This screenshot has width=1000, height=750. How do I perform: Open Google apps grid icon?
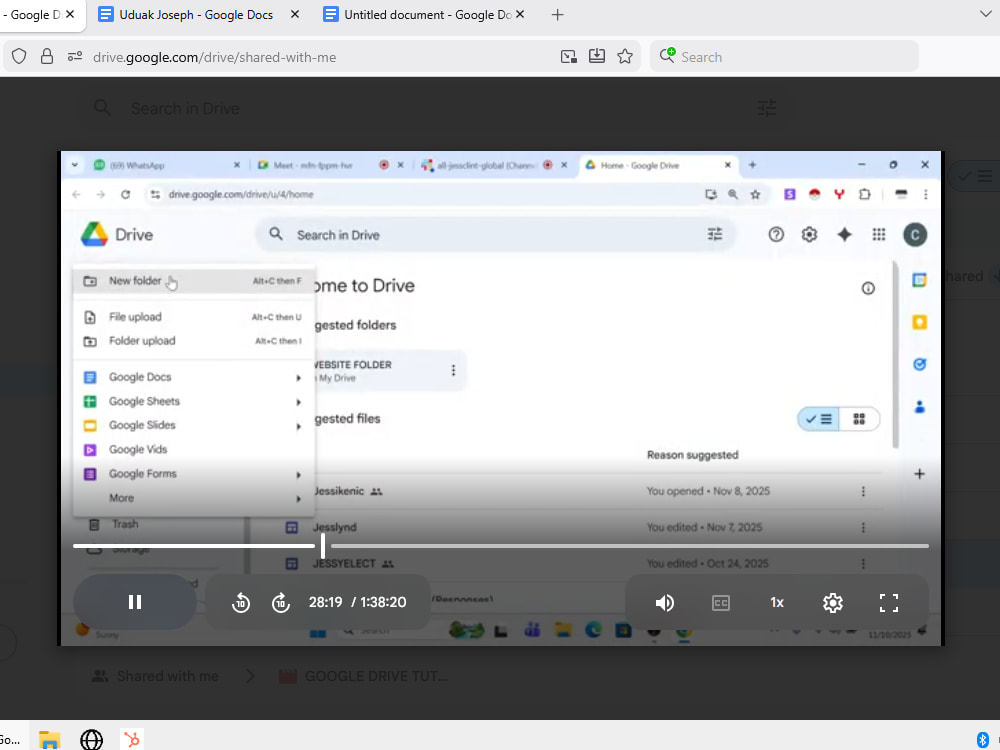(x=879, y=235)
